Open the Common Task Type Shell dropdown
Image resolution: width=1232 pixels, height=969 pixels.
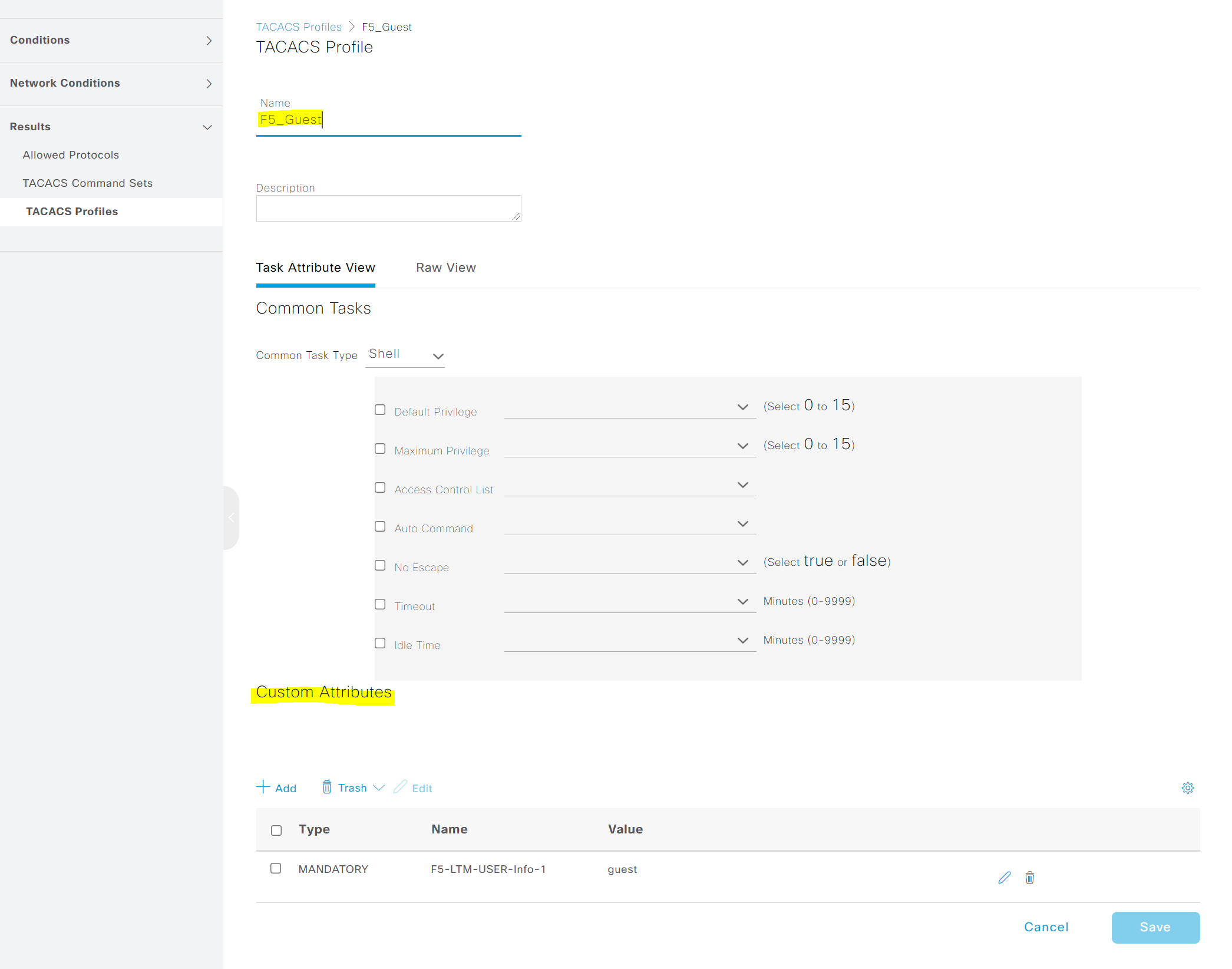(405, 355)
